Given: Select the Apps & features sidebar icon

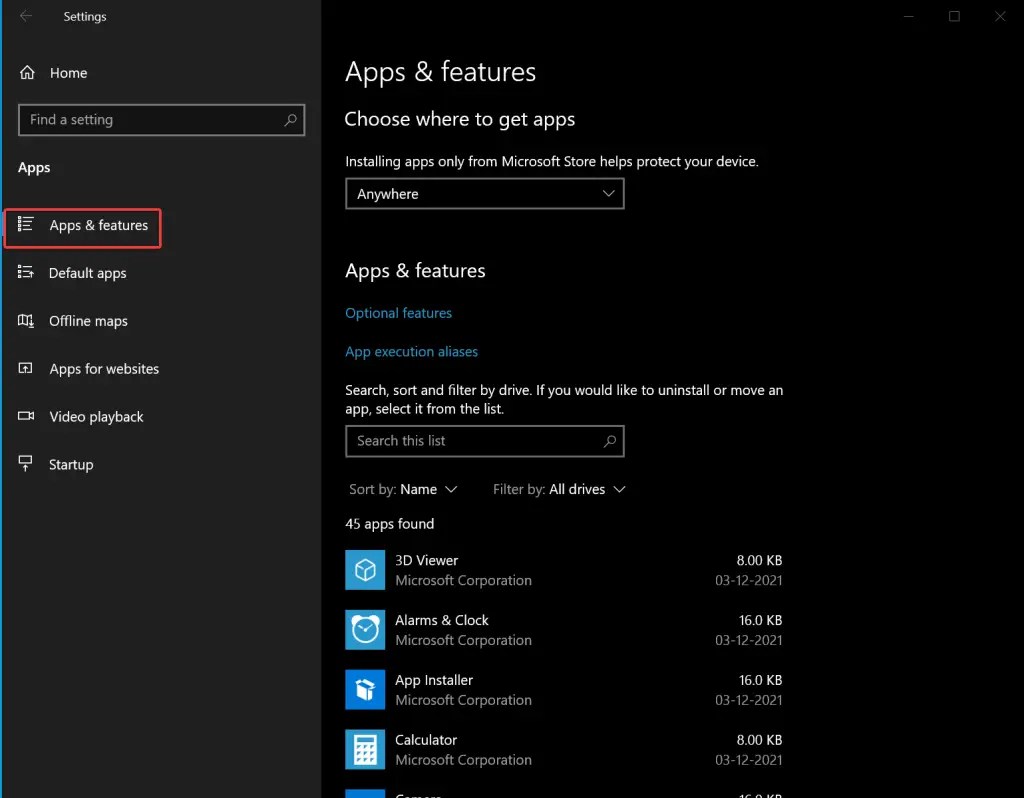Looking at the screenshot, I should click(27, 225).
